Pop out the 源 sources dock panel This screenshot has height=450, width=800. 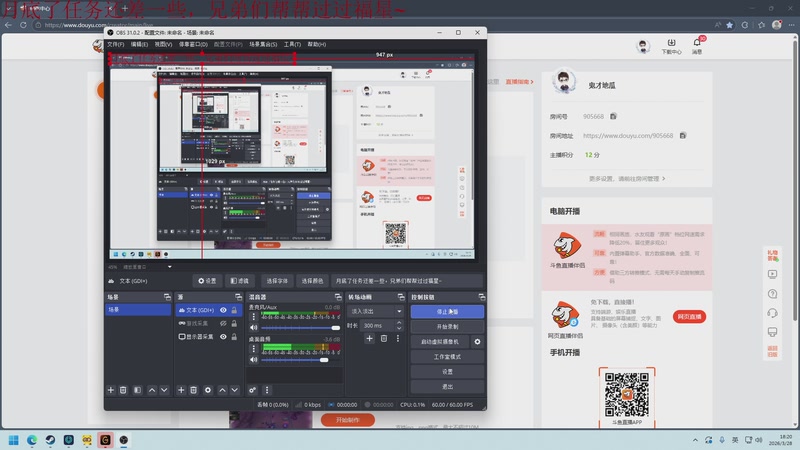(238, 297)
